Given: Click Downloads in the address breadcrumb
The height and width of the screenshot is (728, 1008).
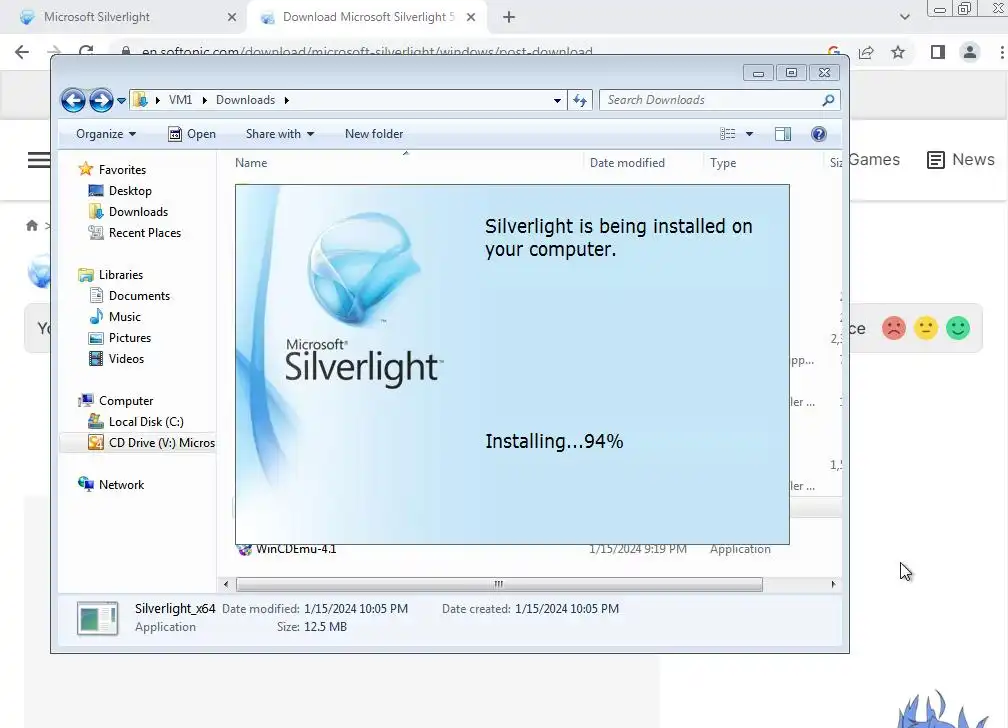Looking at the screenshot, I should [246, 100].
